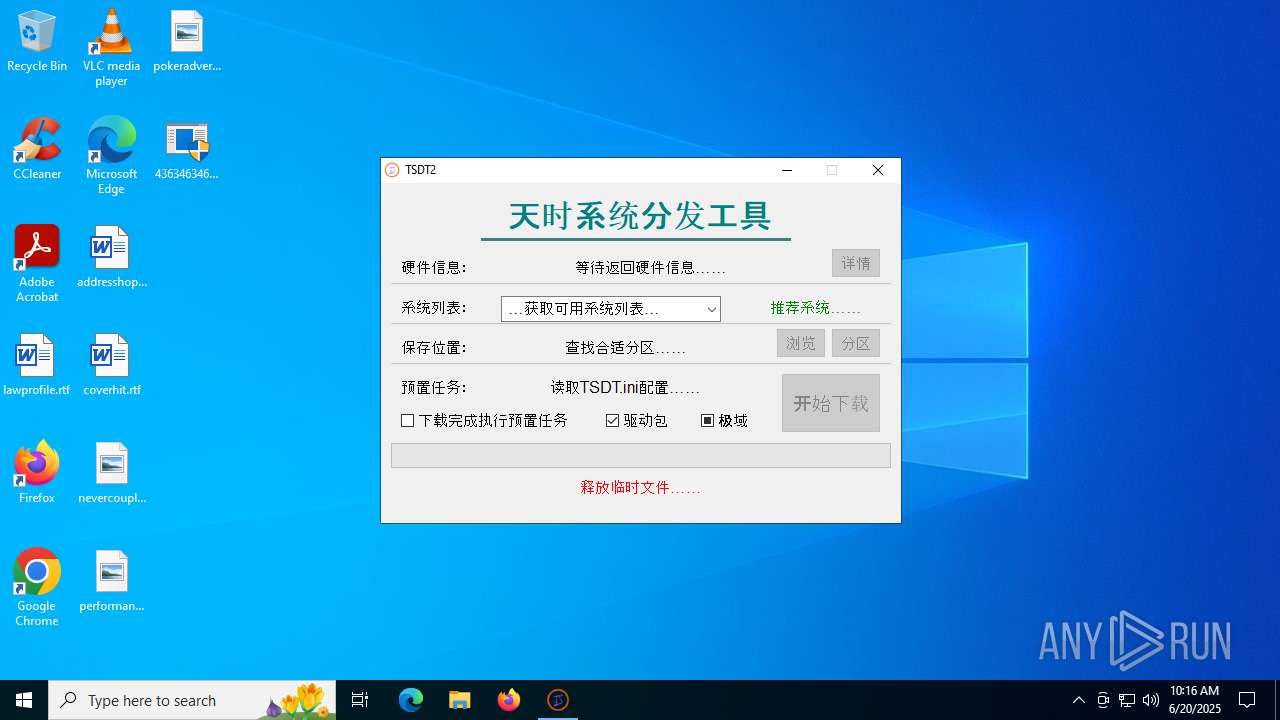Select the nevercoupl image file icon

111,473
